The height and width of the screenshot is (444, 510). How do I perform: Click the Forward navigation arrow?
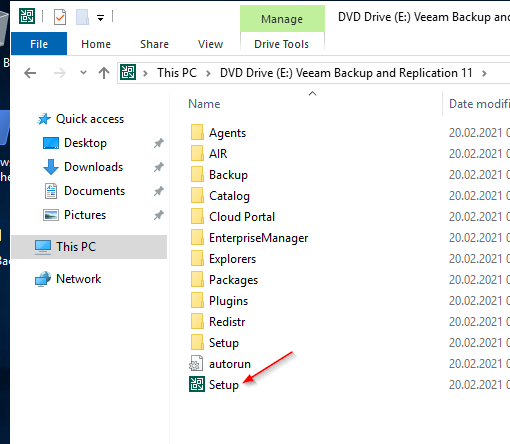click(x=60, y=73)
